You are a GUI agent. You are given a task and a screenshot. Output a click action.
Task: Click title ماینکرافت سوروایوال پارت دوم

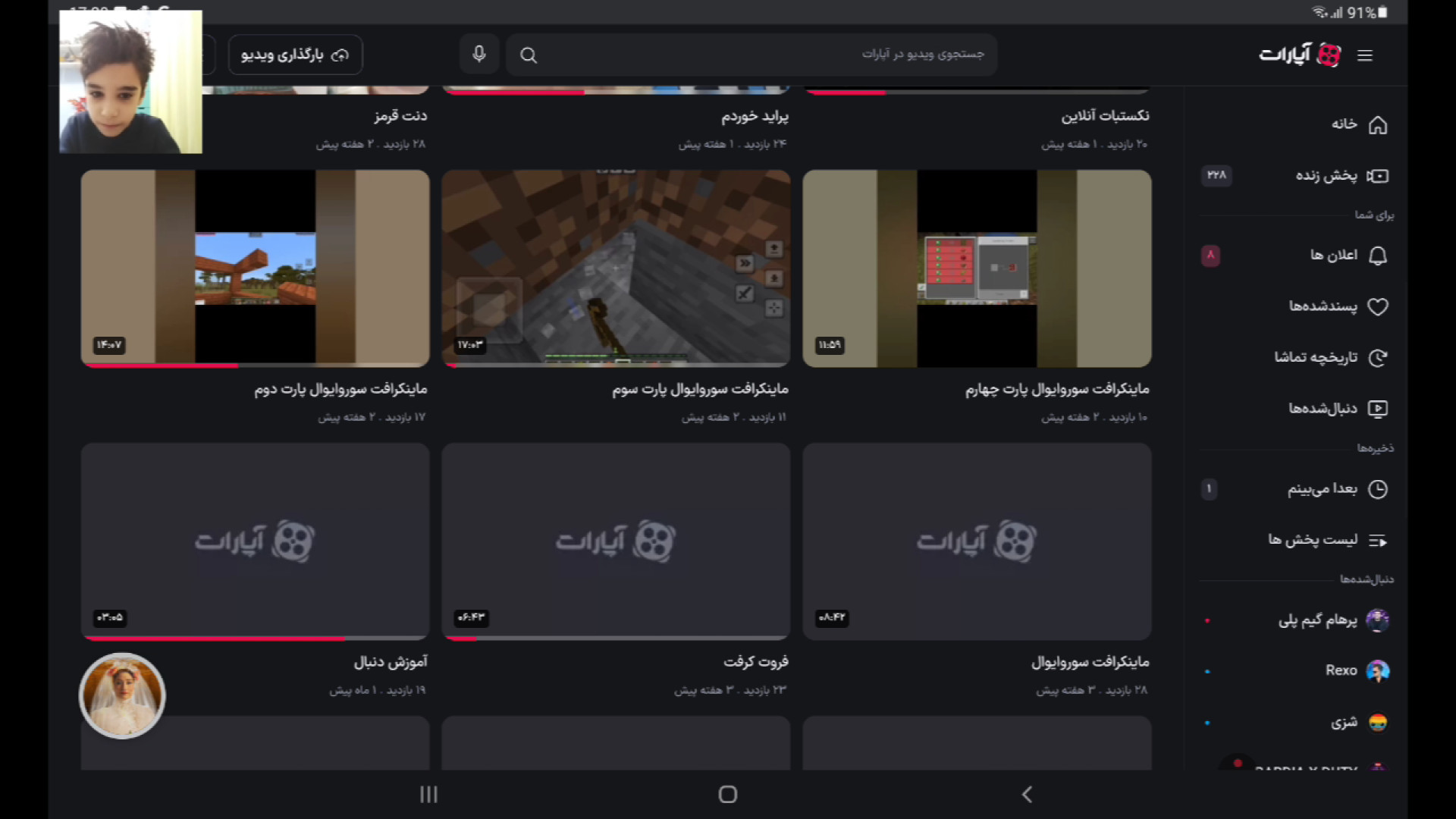coord(340,389)
